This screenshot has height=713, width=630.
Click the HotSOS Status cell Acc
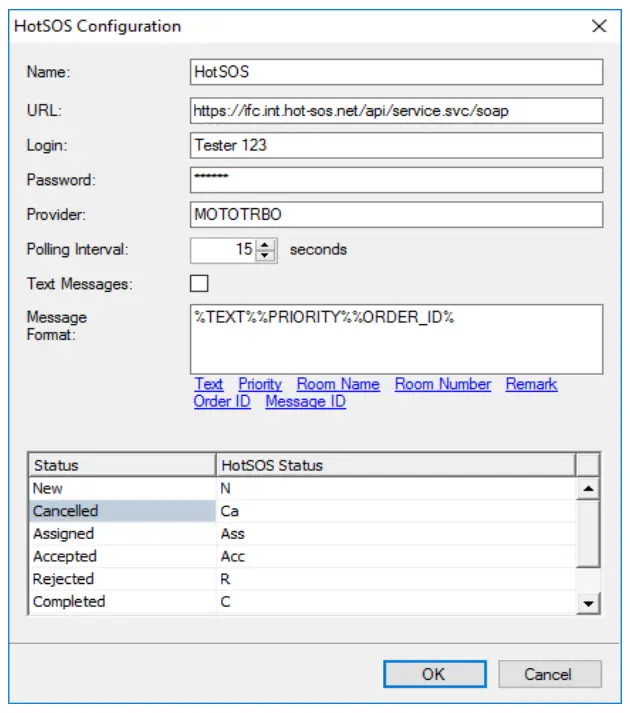(396, 557)
